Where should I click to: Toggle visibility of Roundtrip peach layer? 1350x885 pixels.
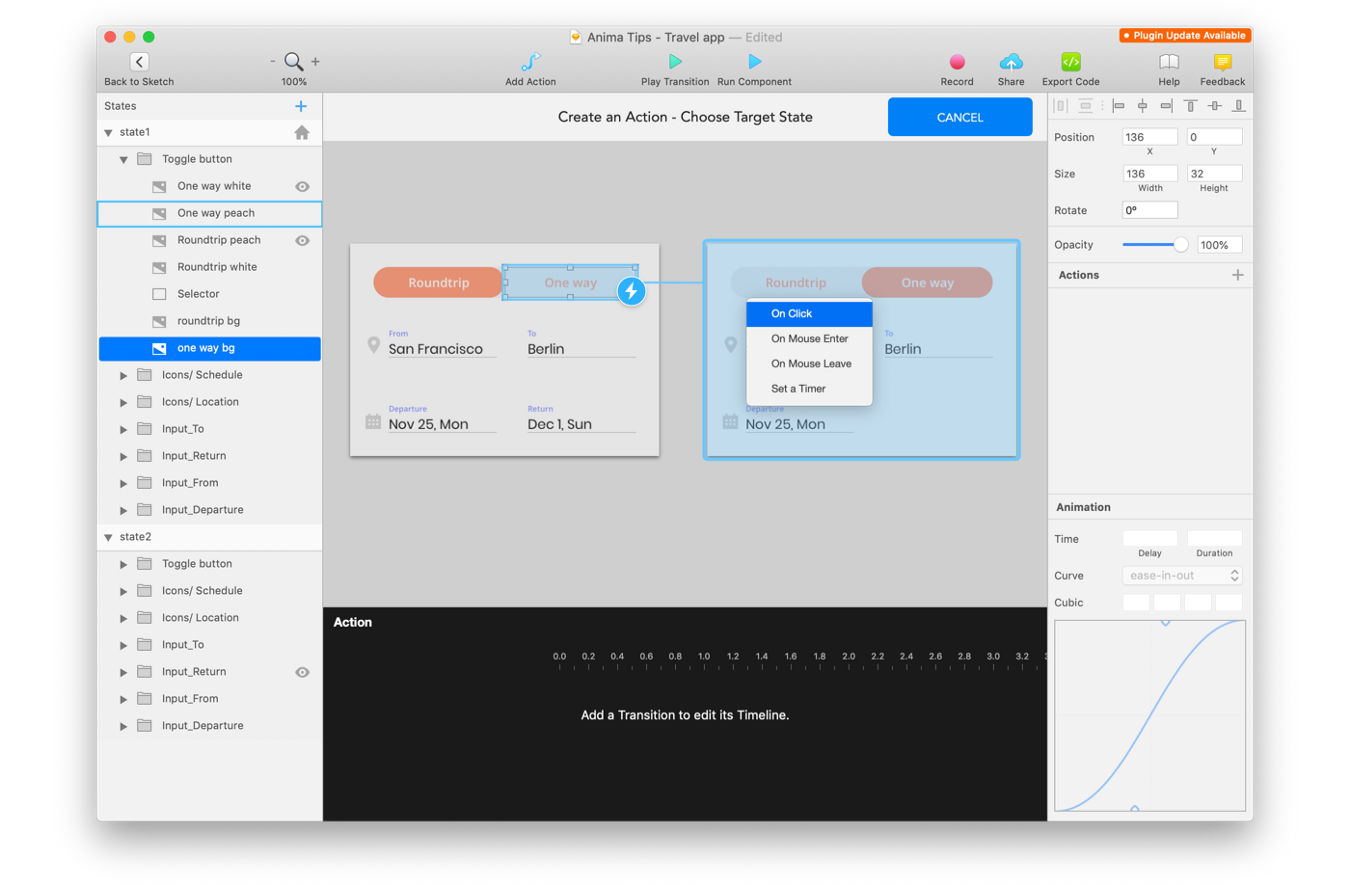click(x=302, y=240)
